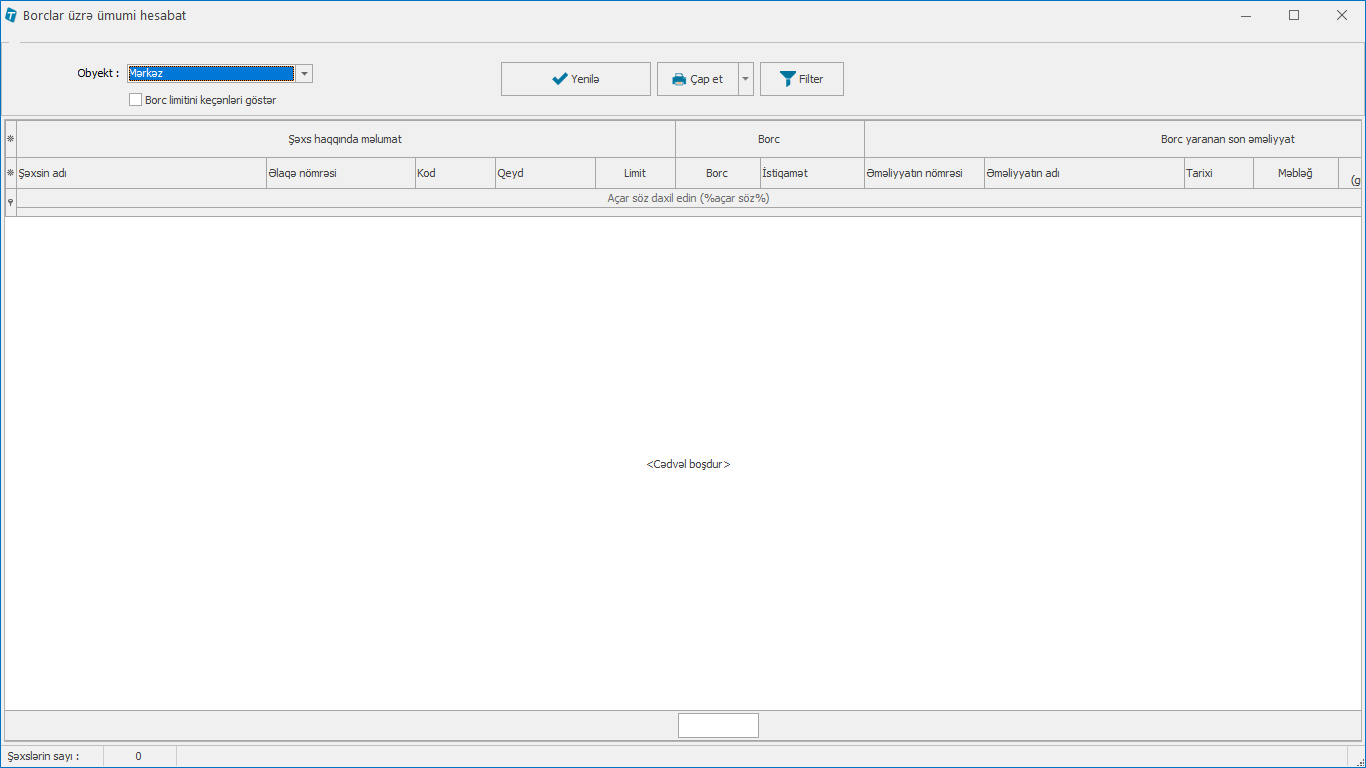Screen dimensions: 1366x768
Task: Click the Məbləğ column header
Action: point(1294,173)
